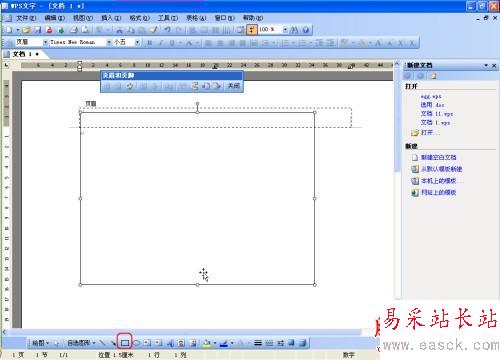Open the line color dropdown arrow
Viewport: 500px width, 360px height.
232,343
